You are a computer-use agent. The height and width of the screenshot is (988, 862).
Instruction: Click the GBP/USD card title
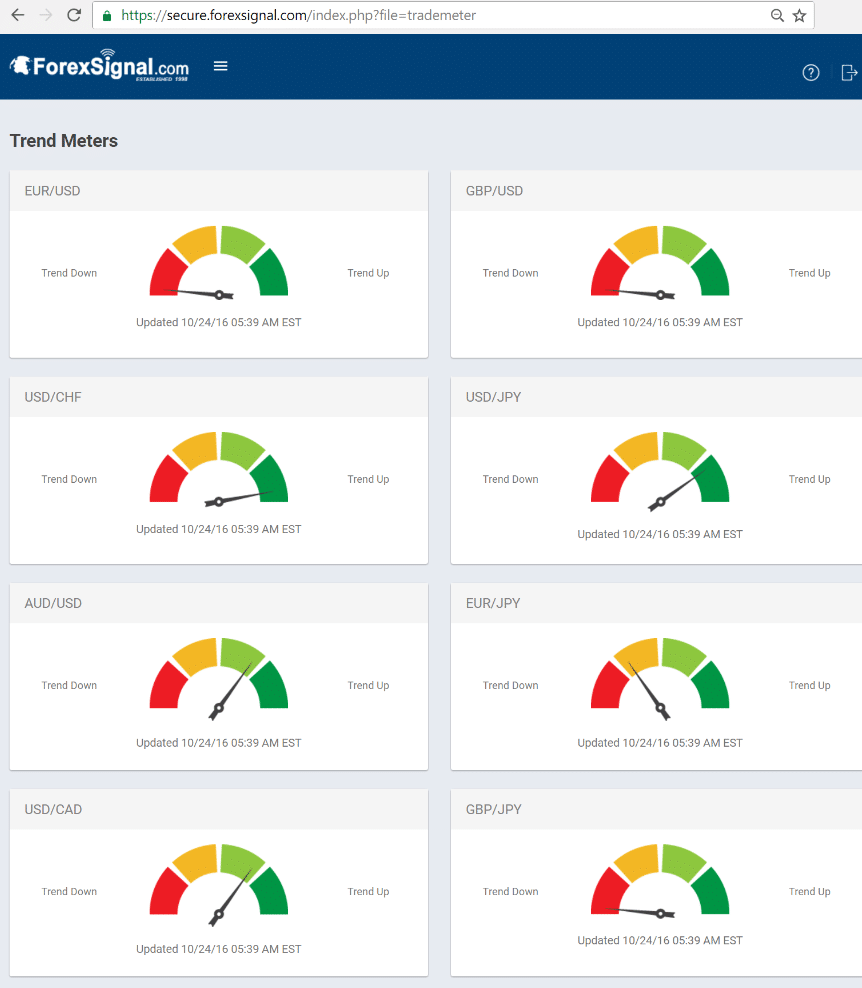coord(494,191)
